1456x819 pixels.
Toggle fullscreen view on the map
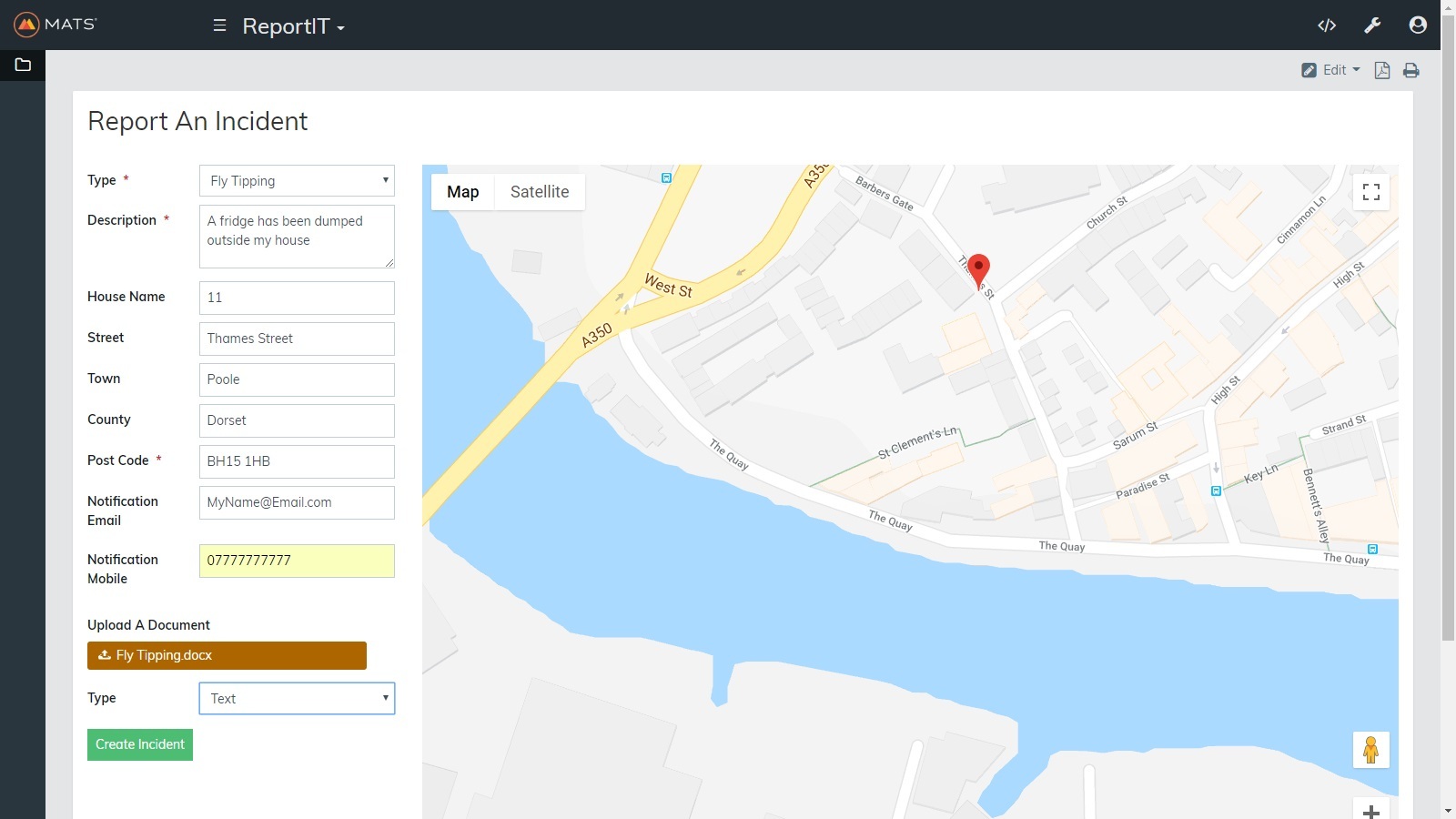(1370, 192)
